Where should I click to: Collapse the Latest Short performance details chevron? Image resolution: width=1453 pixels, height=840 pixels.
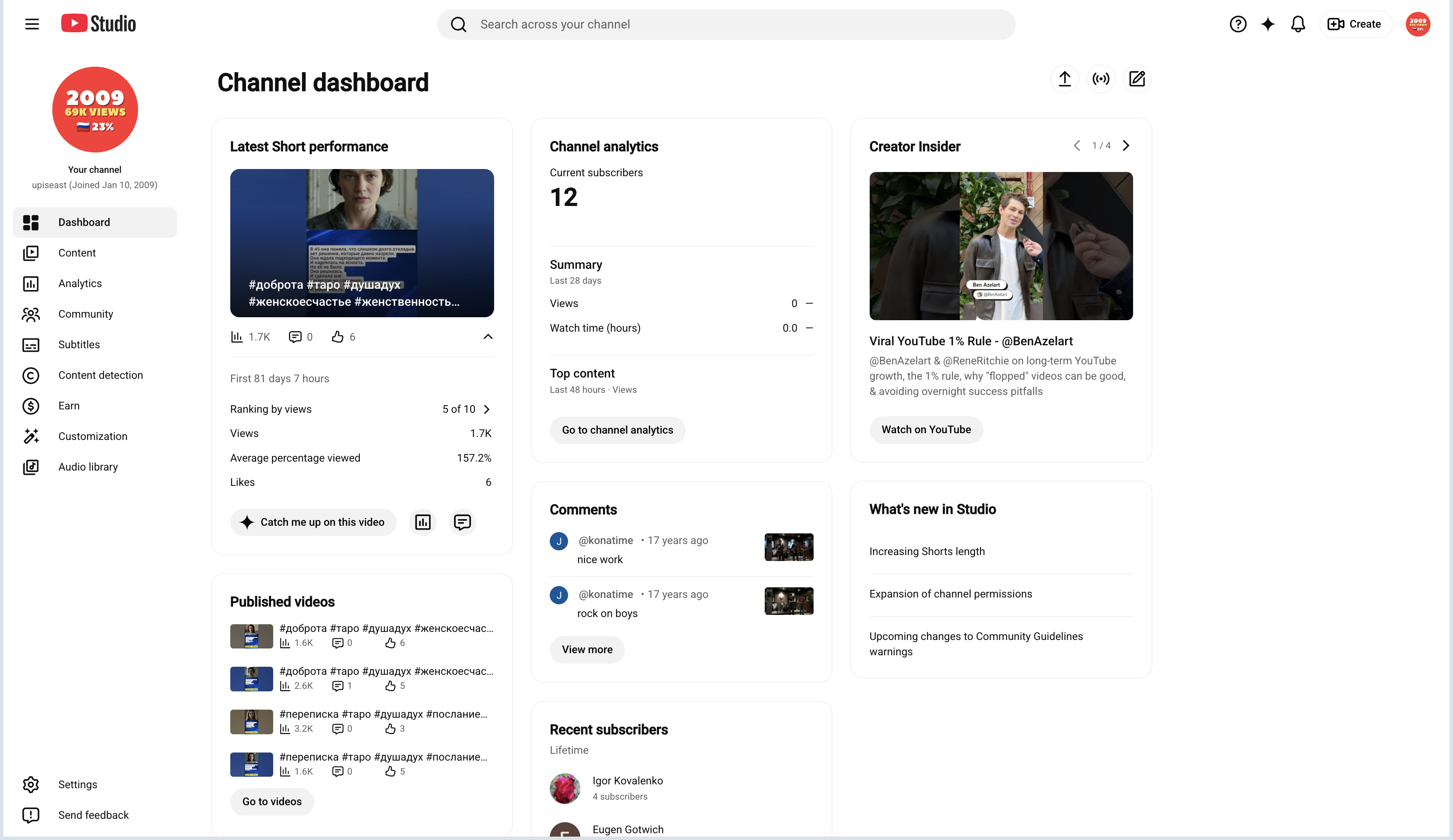click(488, 337)
